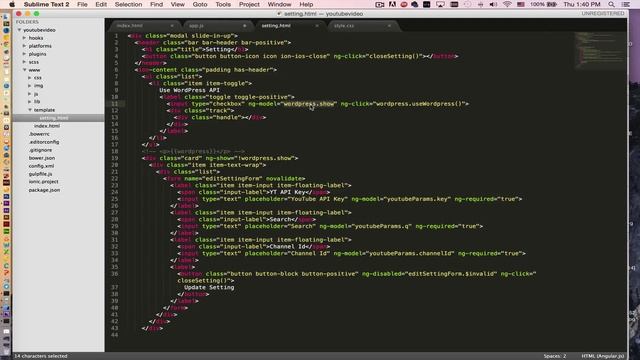Expand the img folder arrow
The width and height of the screenshot is (640, 360).
30,86
